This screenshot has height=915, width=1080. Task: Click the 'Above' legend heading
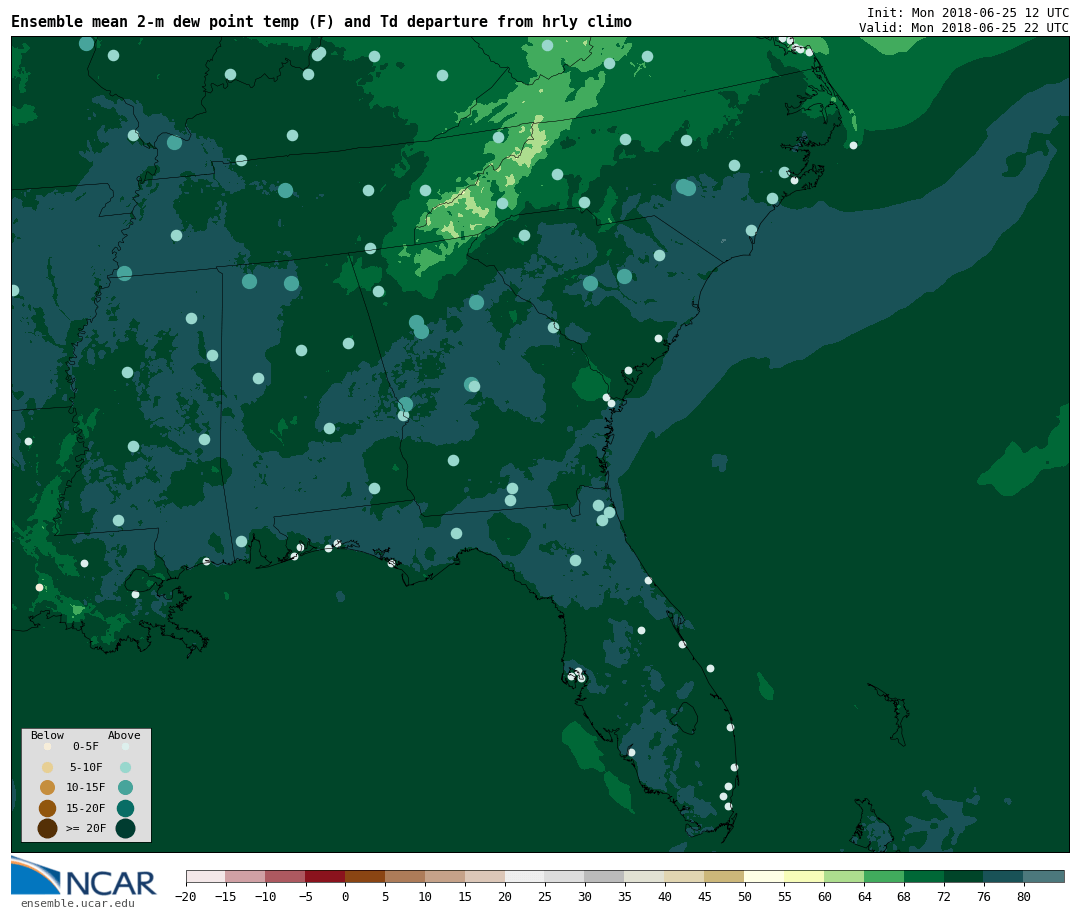coord(124,735)
